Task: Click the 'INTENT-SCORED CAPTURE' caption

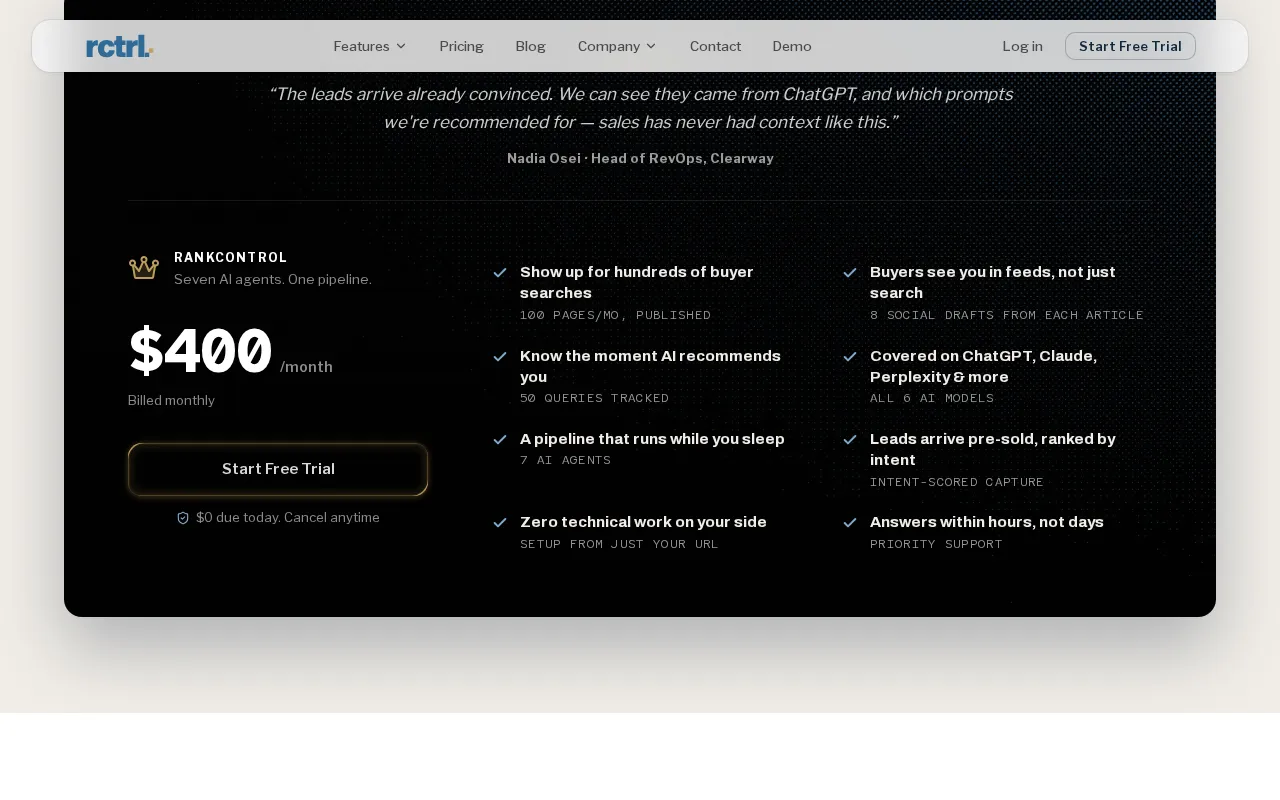Action: pos(957,482)
